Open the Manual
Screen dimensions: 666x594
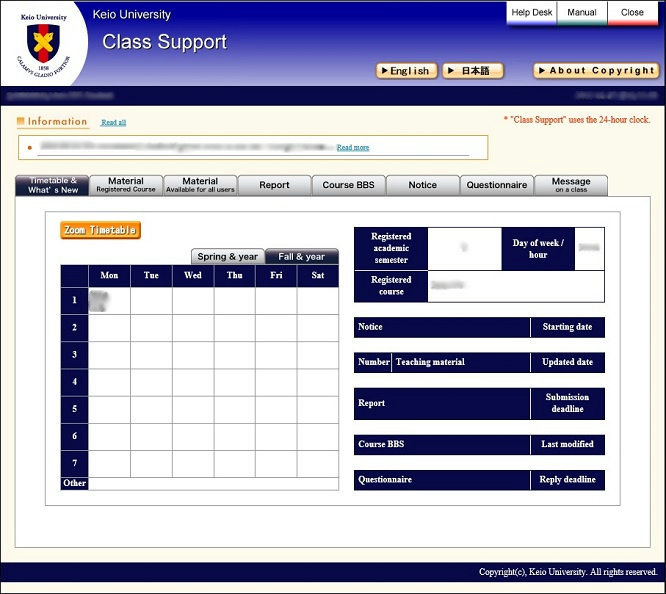click(582, 13)
